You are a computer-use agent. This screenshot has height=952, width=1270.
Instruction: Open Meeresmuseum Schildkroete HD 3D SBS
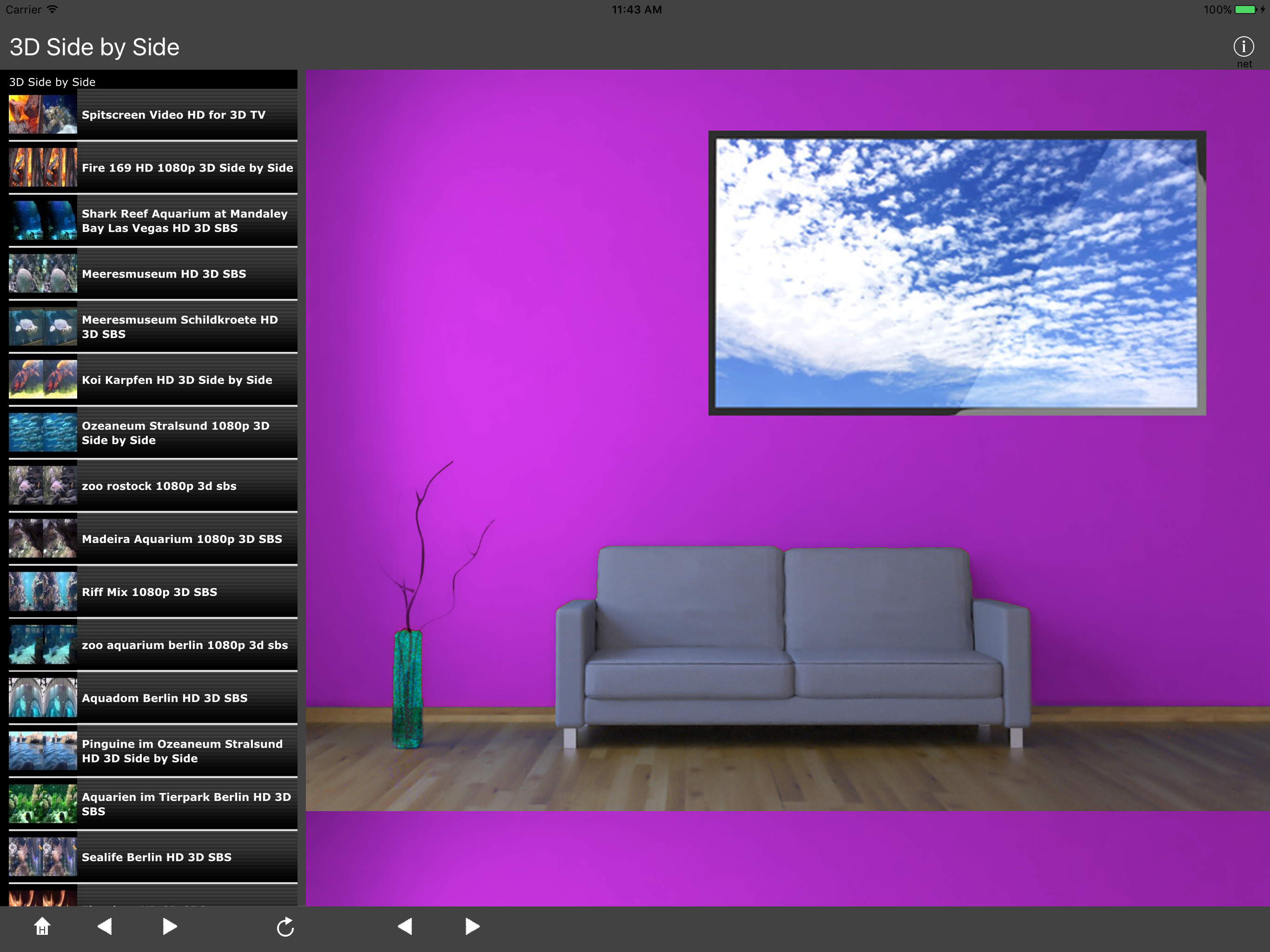click(180, 327)
